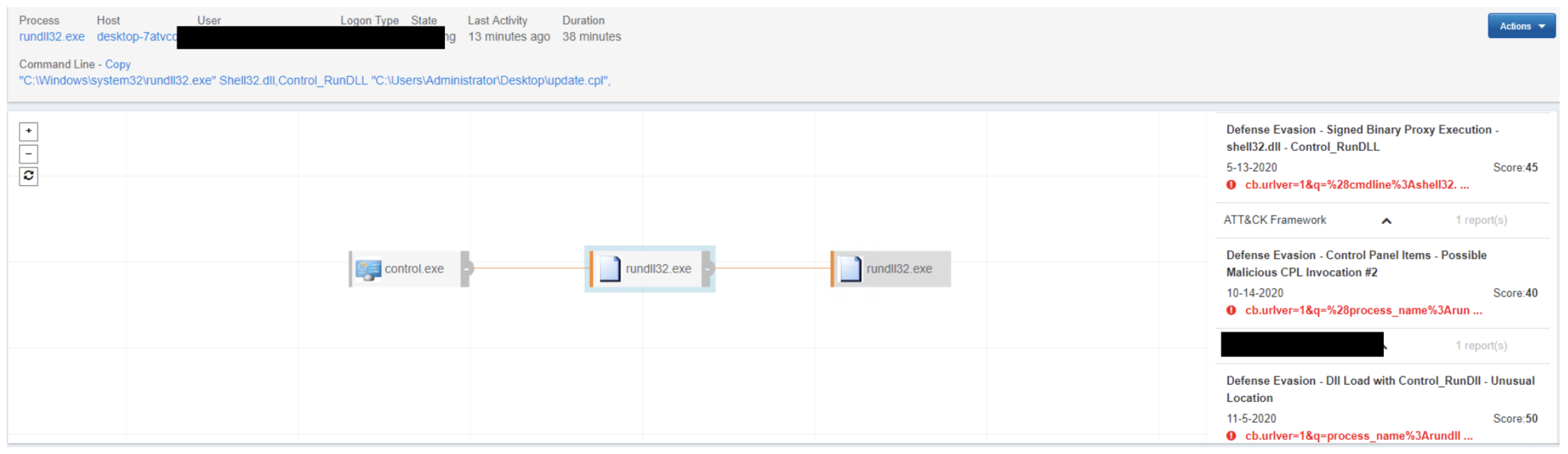
Task: Open the process_name%3Arundll query link
Action: click(1358, 437)
